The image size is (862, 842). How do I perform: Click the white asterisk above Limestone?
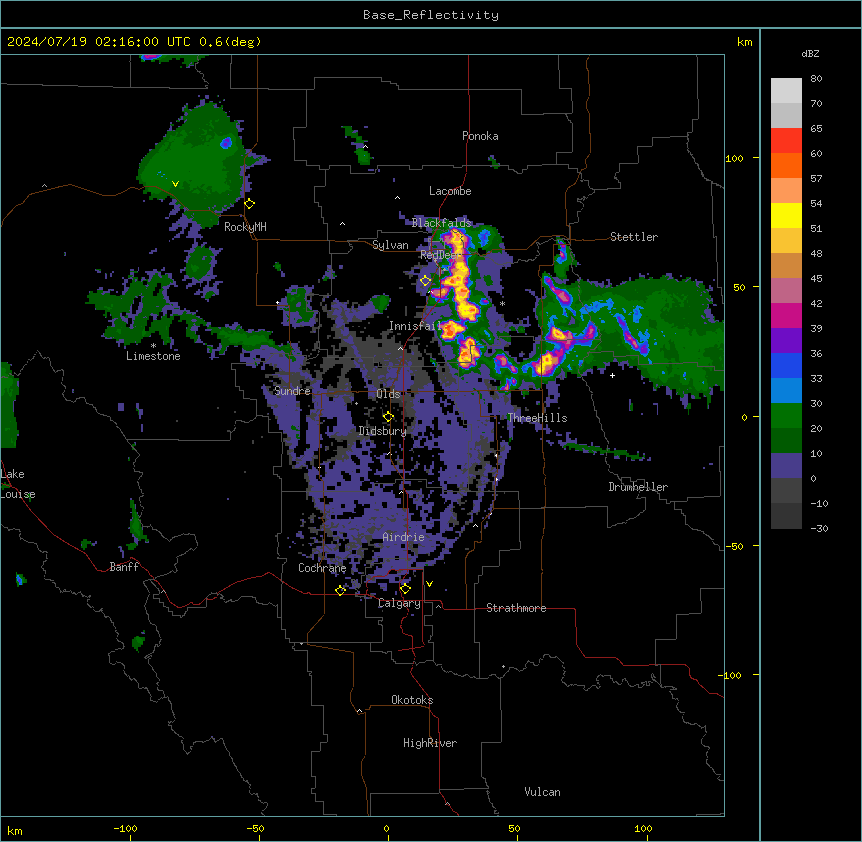[153, 346]
